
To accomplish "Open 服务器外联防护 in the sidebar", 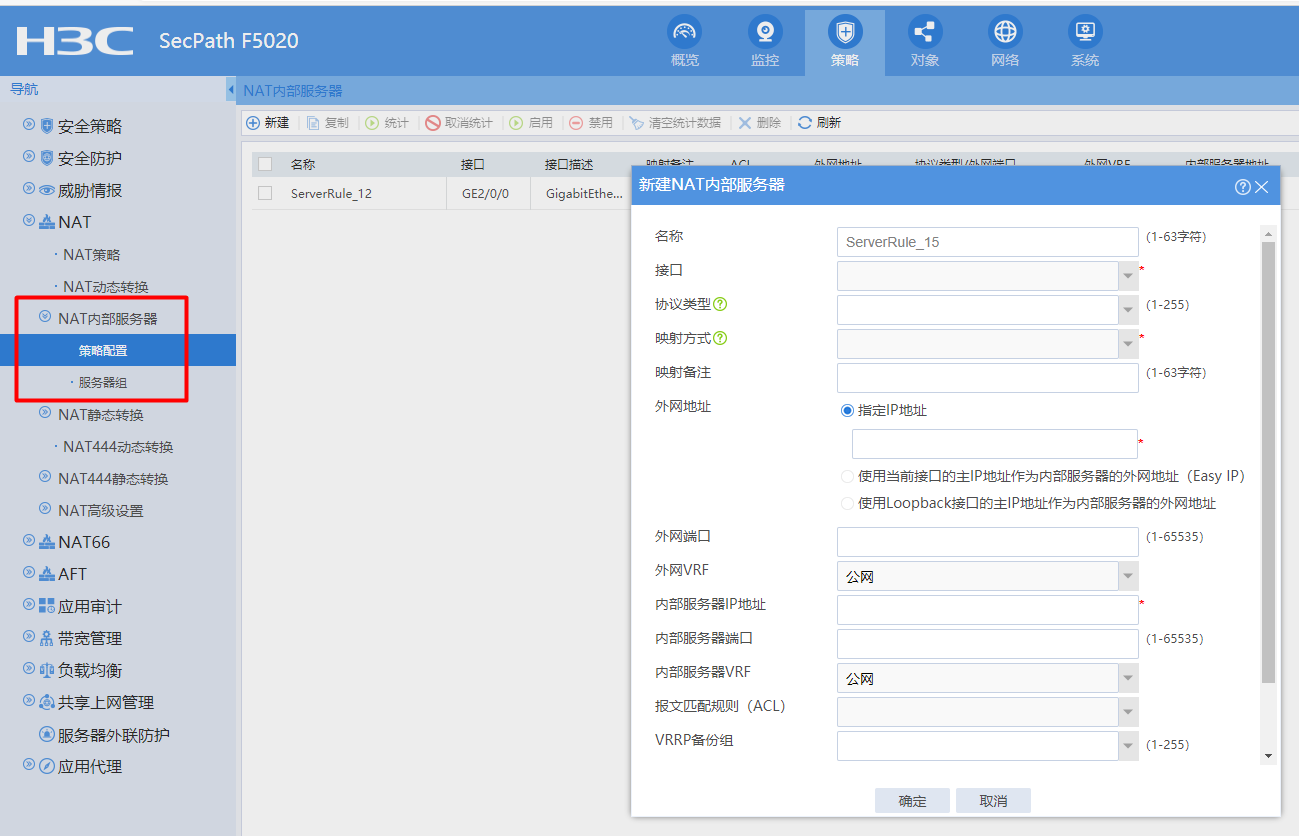I will pyautogui.click(x=113, y=735).
